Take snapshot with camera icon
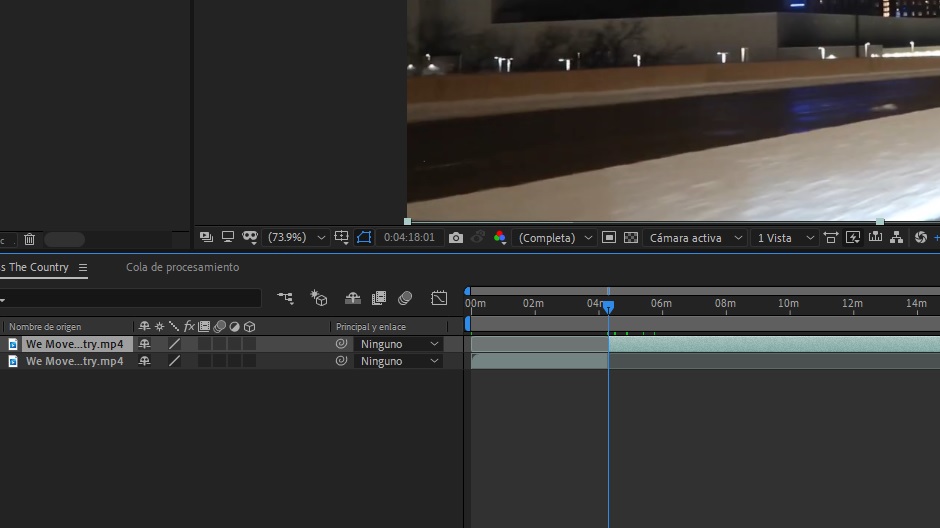The image size is (940, 528). pos(456,238)
